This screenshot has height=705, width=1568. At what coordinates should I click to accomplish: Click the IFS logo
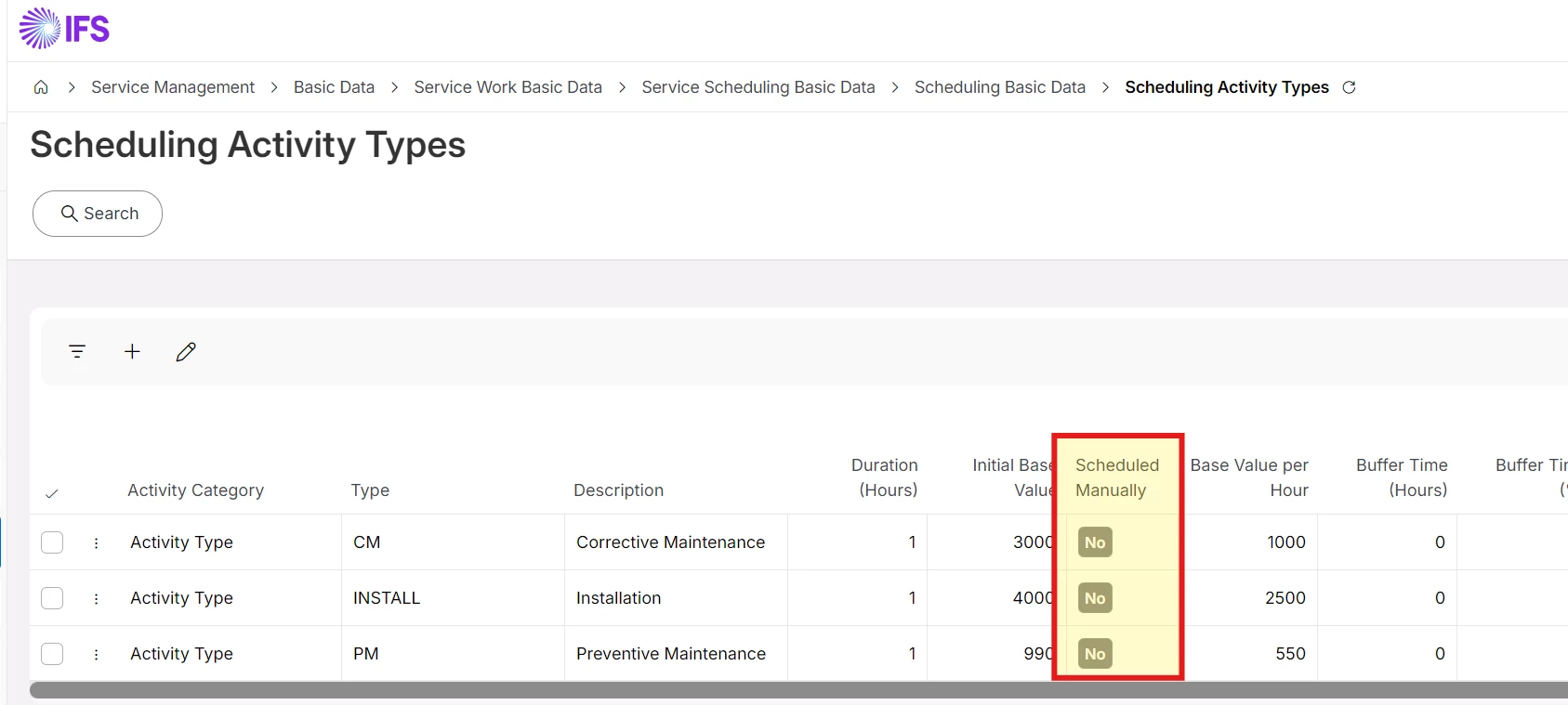[64, 29]
